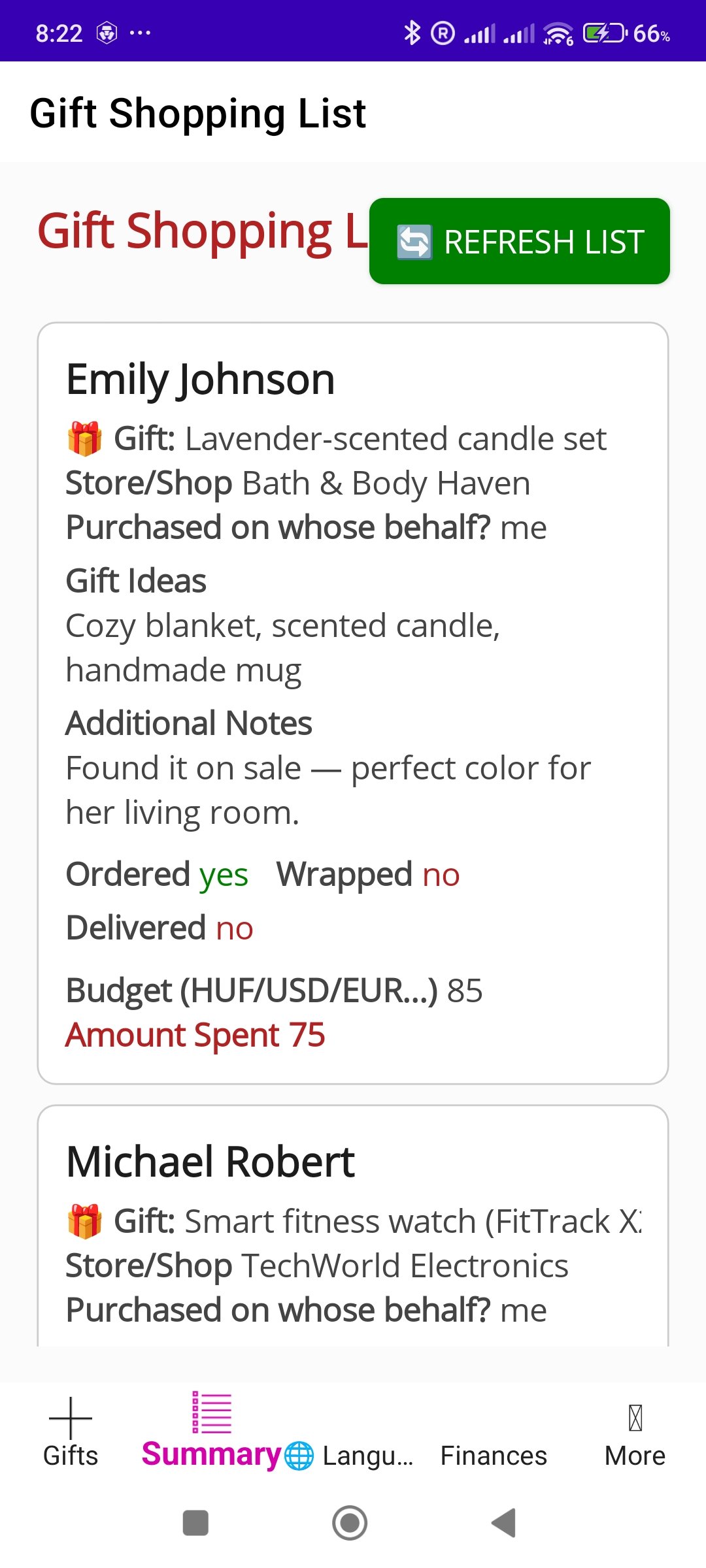Viewport: 706px width, 1568px height.
Task: Tap the Additional Notes section heading
Action: point(189,723)
